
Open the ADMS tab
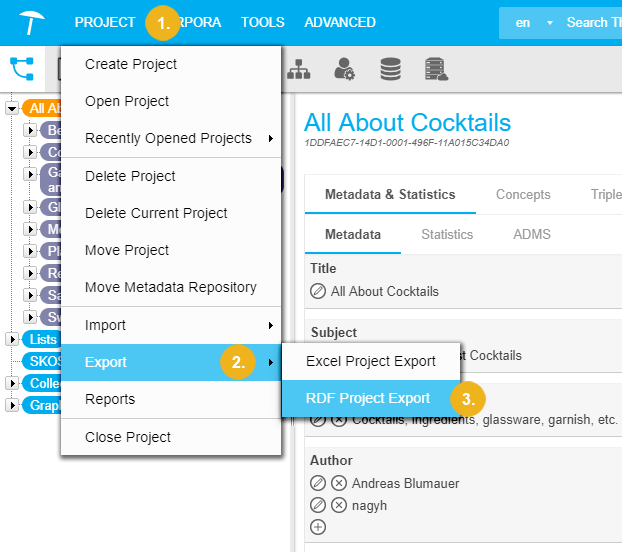(x=531, y=234)
